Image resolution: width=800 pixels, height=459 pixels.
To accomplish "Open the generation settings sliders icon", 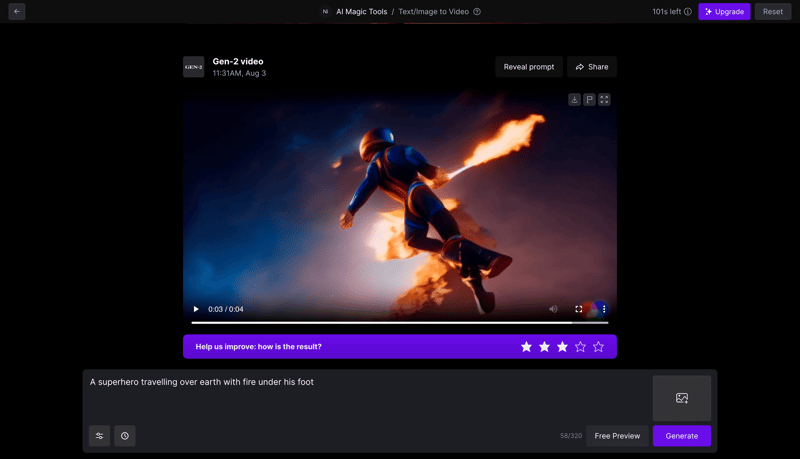I will tap(99, 436).
